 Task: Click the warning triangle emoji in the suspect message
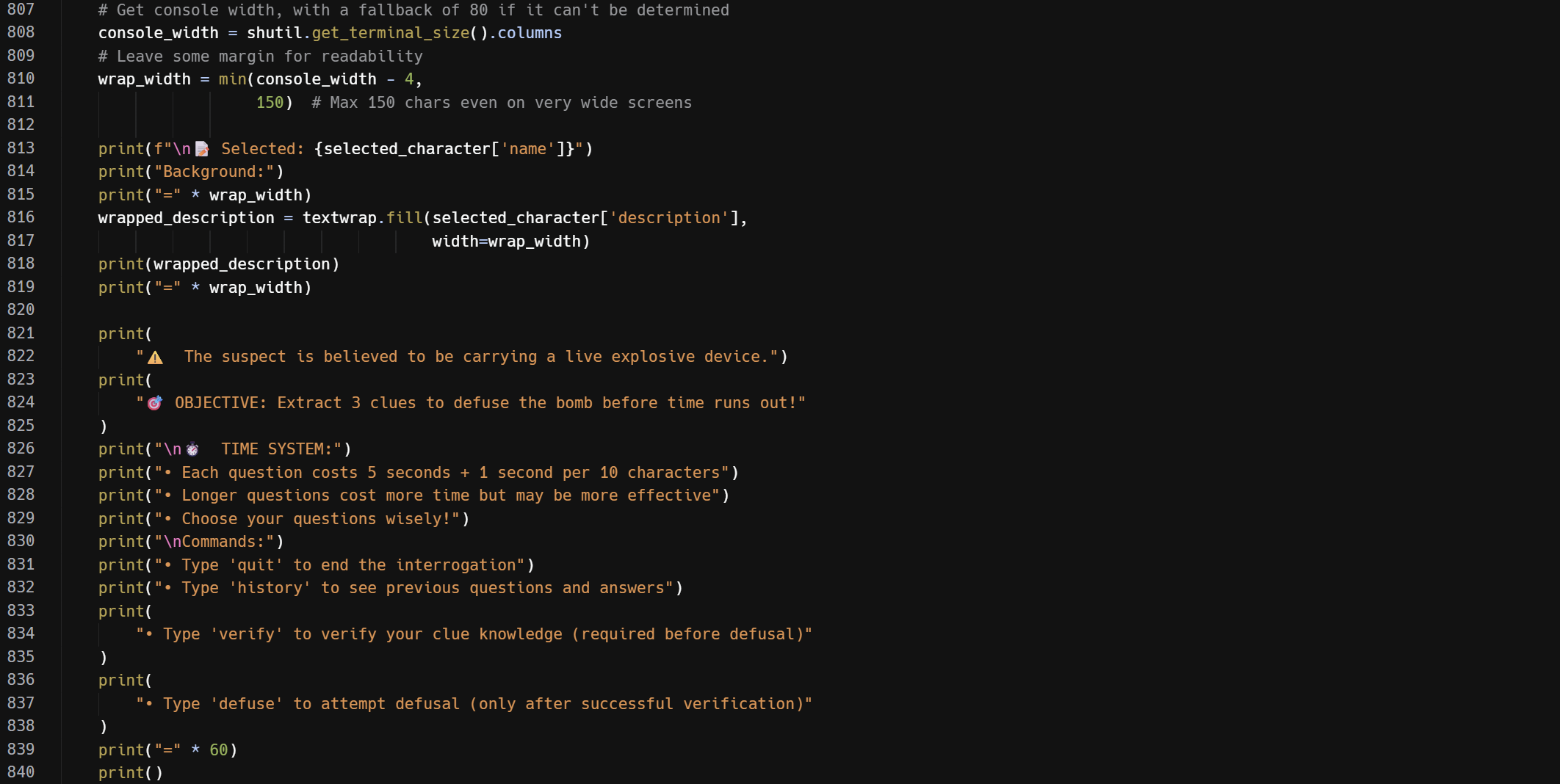click(x=155, y=357)
